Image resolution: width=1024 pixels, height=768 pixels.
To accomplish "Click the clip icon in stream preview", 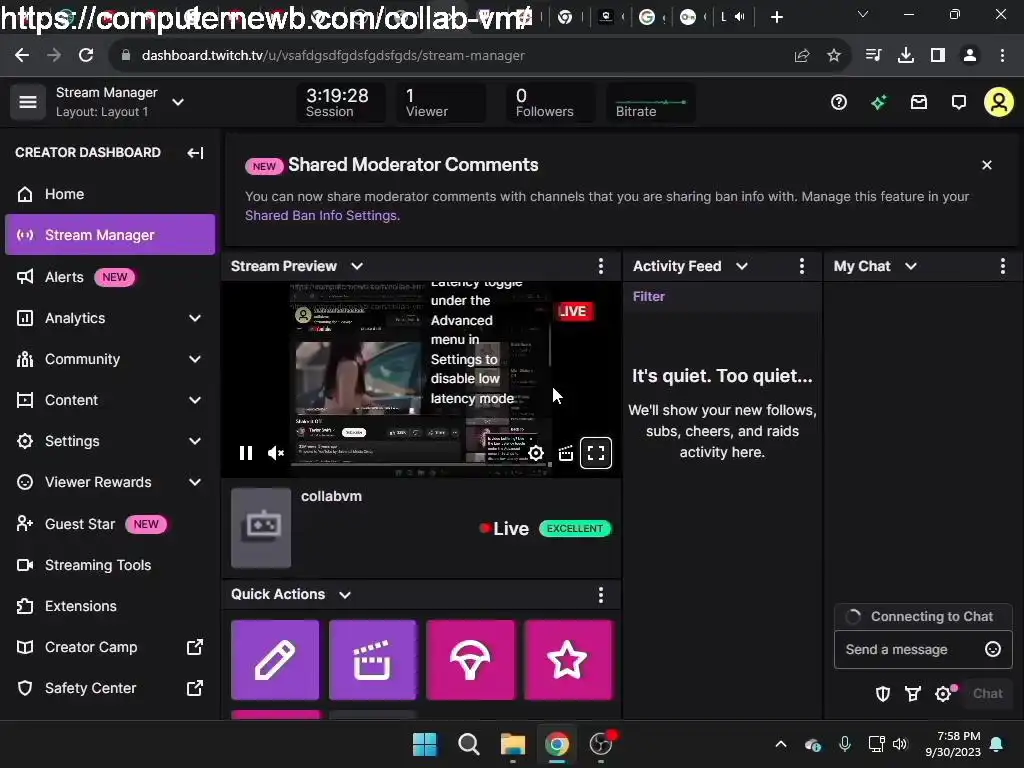I will coord(566,453).
